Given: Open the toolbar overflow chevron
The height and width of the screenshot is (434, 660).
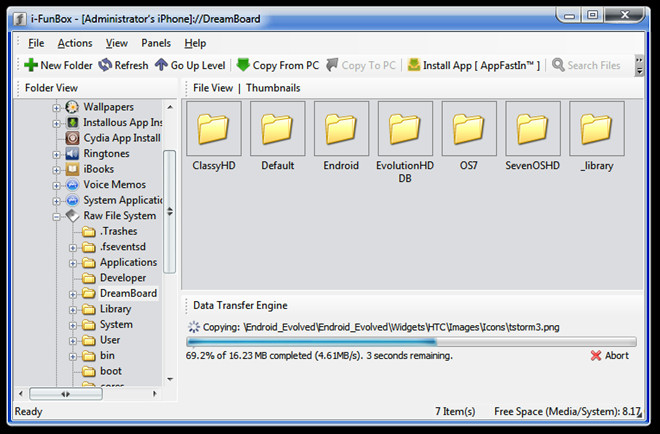Looking at the screenshot, I should point(639,66).
